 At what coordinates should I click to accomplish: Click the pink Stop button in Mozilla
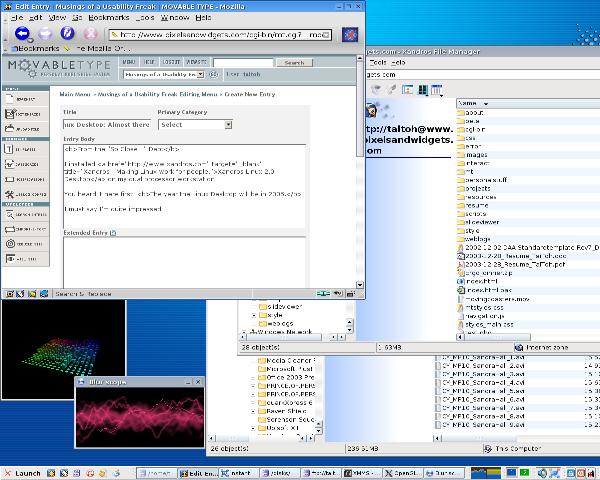[90, 33]
